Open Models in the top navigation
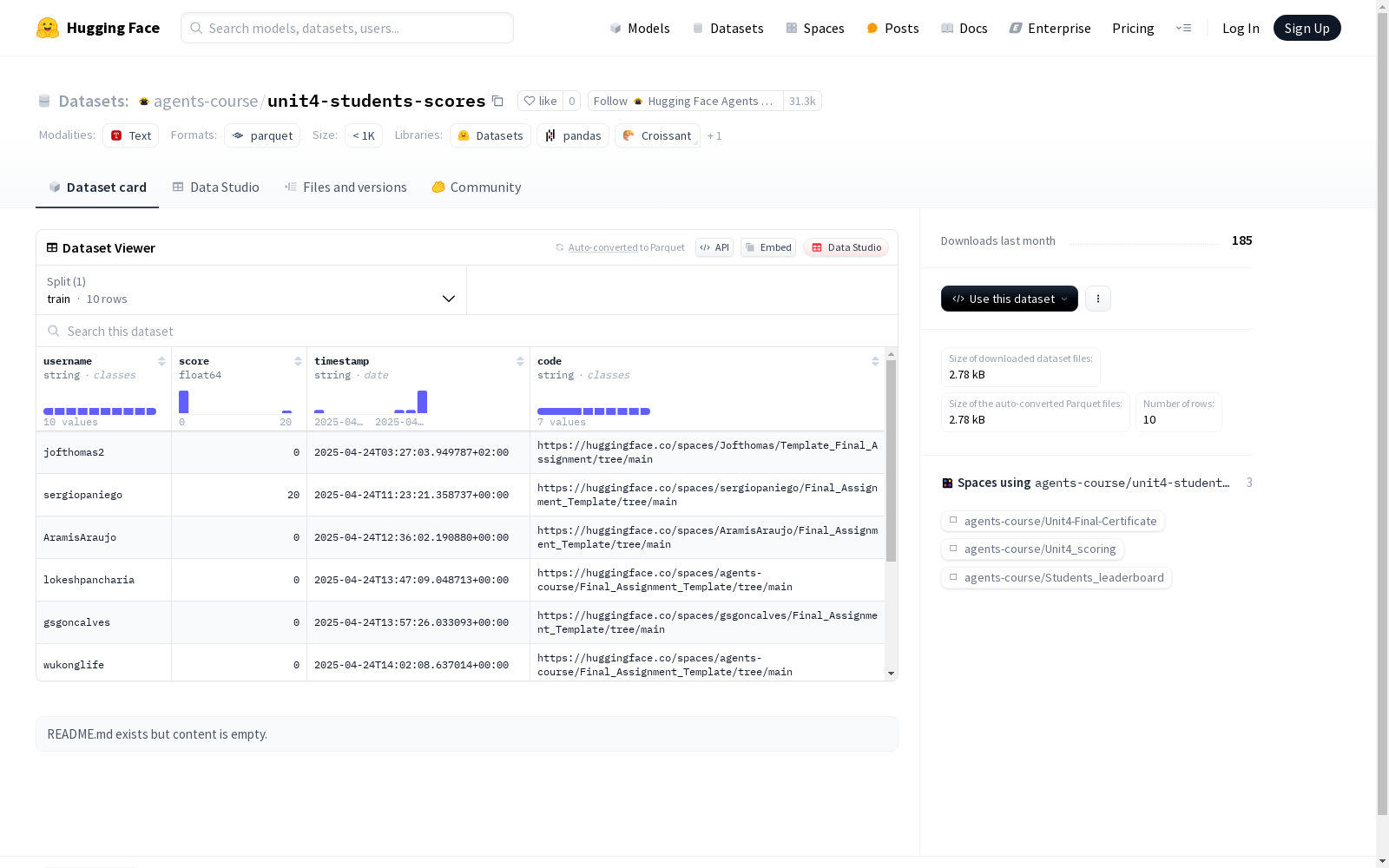The width and height of the screenshot is (1389, 868). (x=640, y=28)
